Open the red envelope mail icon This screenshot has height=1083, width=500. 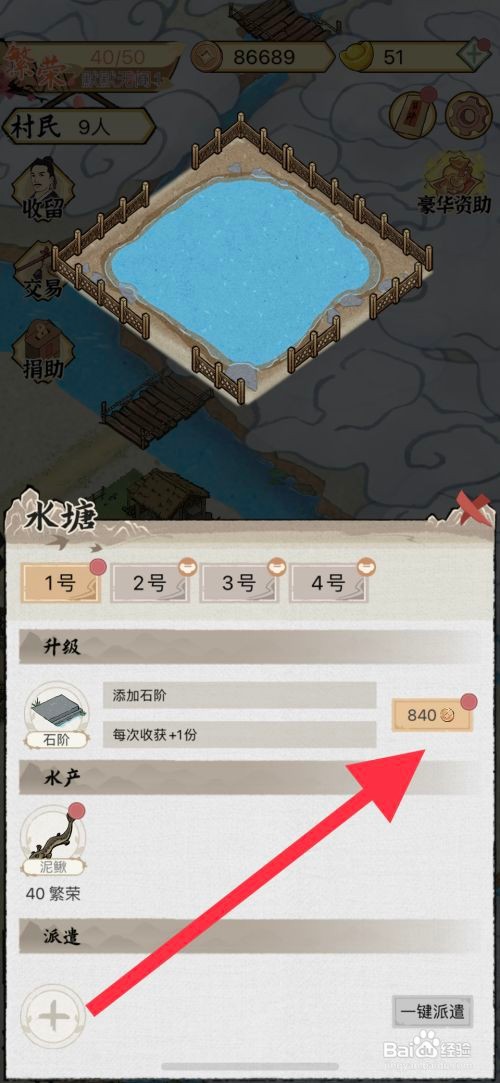pos(412,113)
